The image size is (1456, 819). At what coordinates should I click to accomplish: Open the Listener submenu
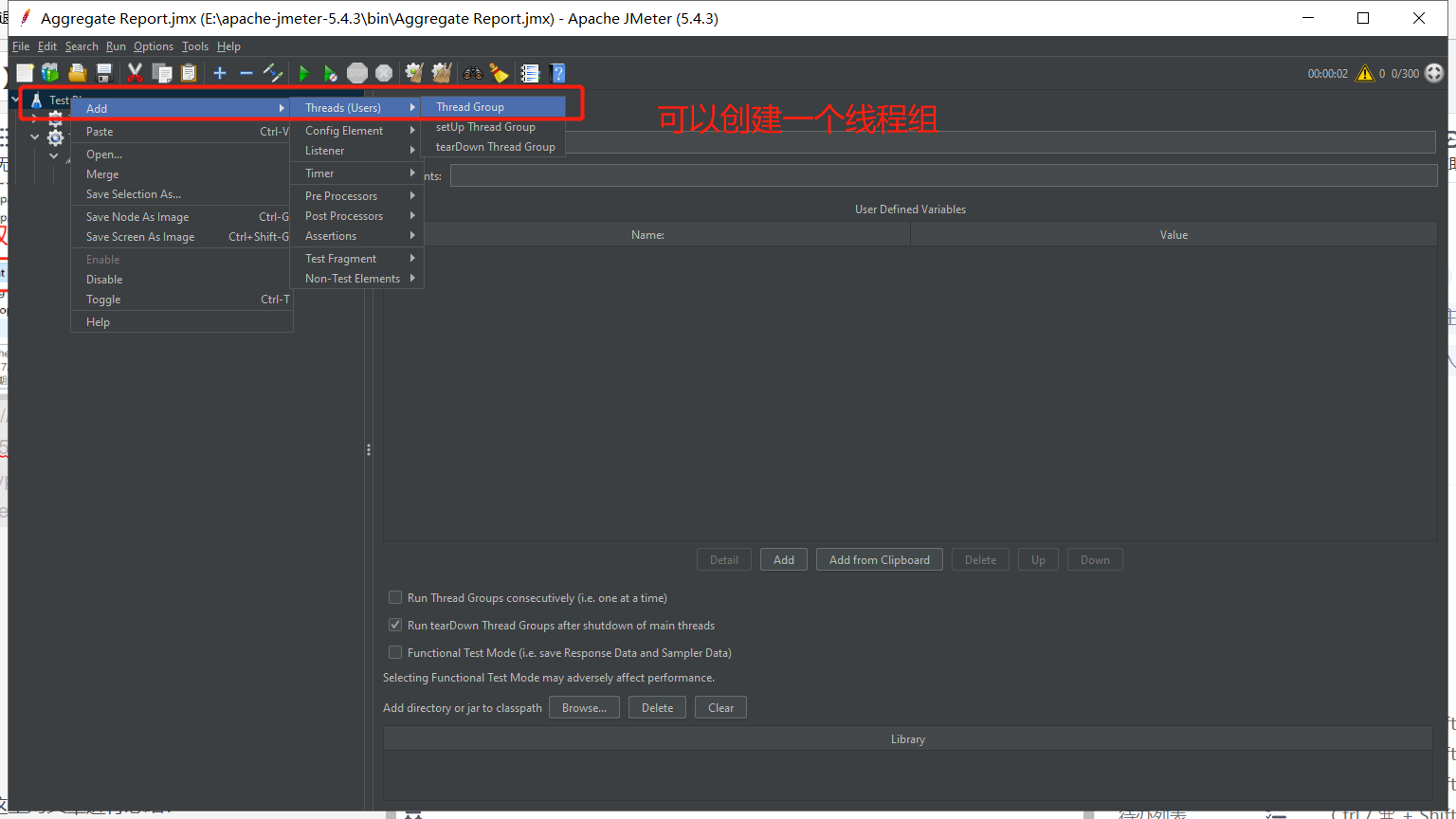tap(356, 151)
